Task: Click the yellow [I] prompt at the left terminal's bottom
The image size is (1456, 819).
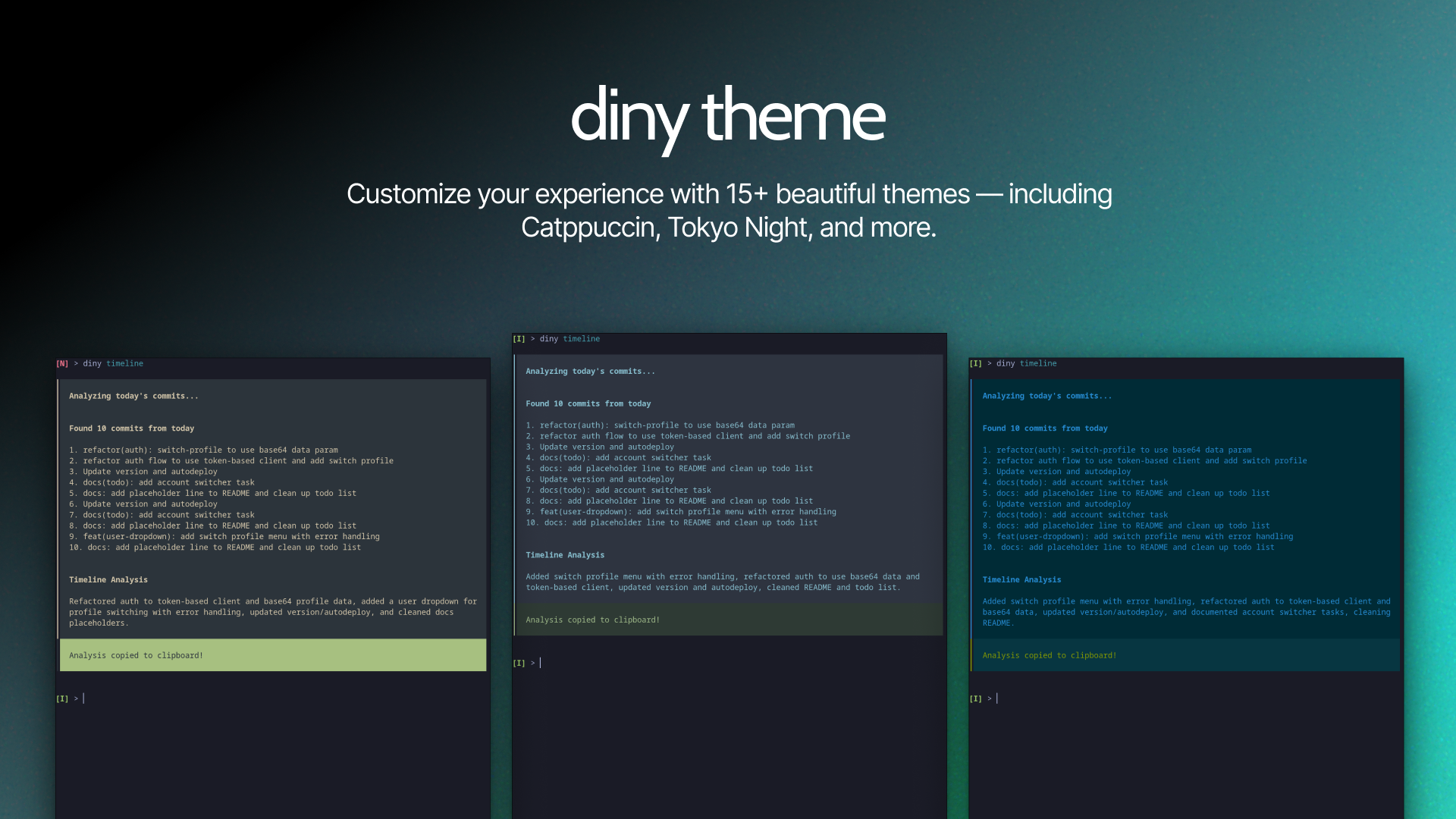Action: (x=62, y=698)
